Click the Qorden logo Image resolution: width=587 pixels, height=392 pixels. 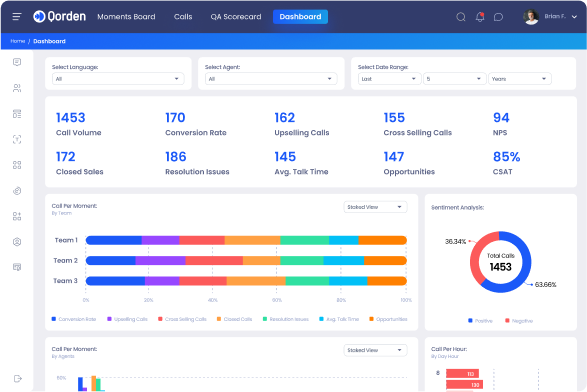click(60, 16)
